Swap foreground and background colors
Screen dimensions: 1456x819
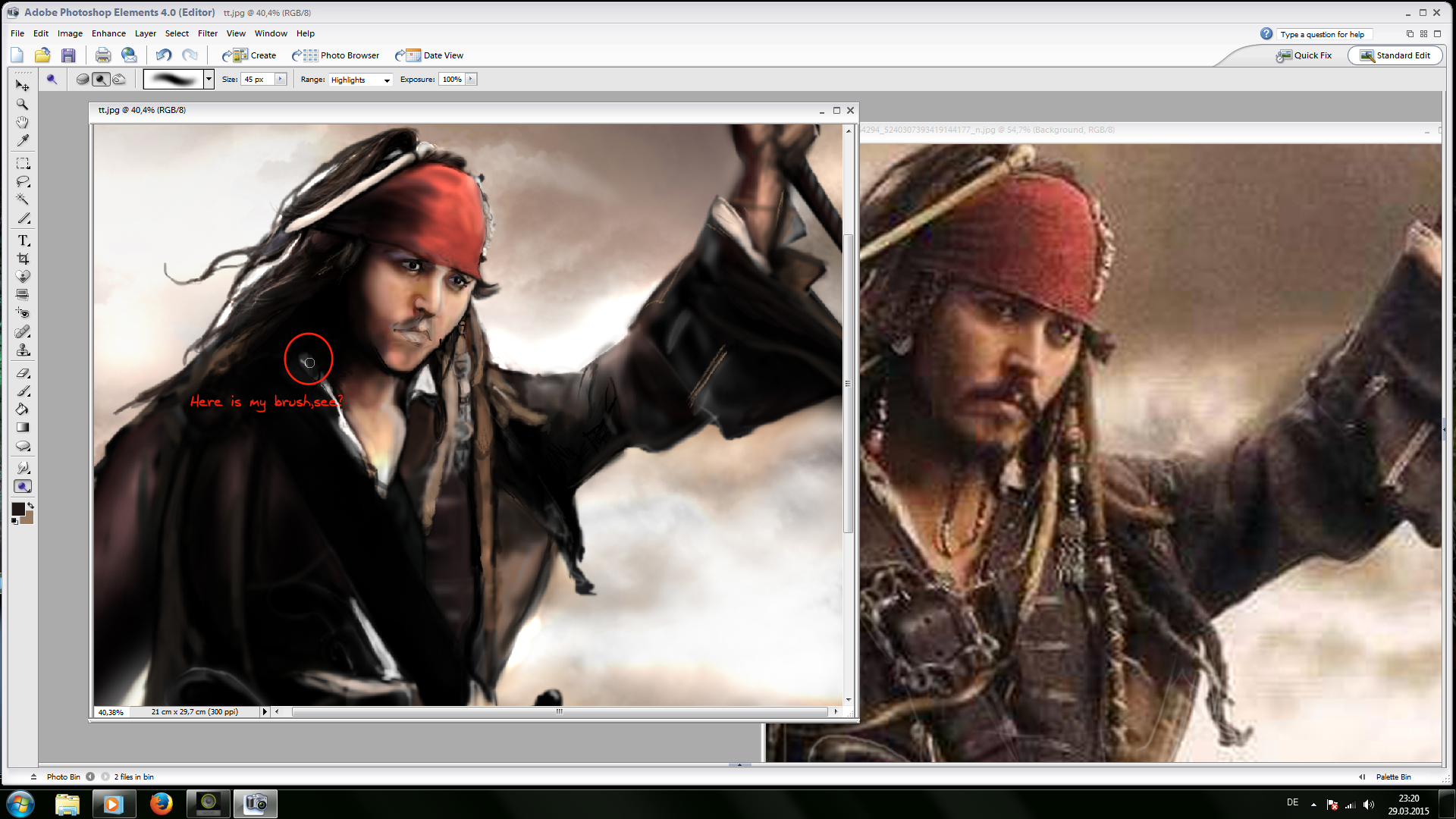(x=30, y=505)
